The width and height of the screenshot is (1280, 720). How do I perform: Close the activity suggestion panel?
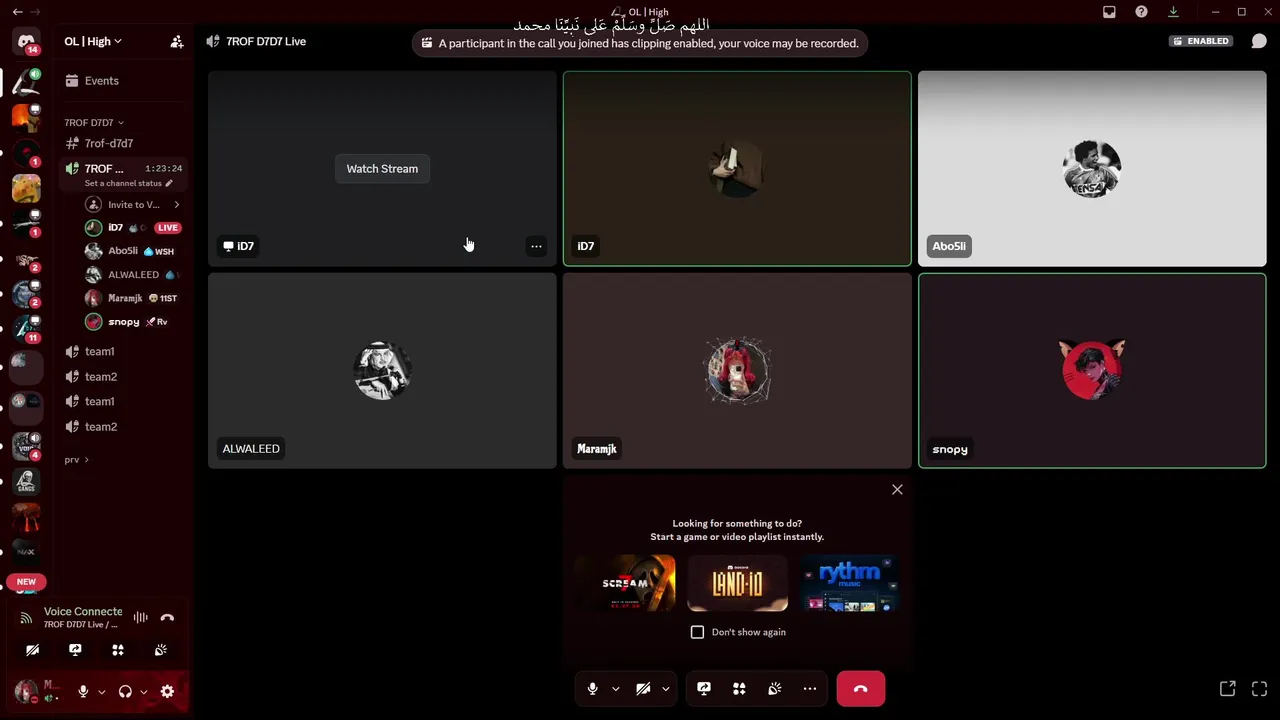coord(897,490)
